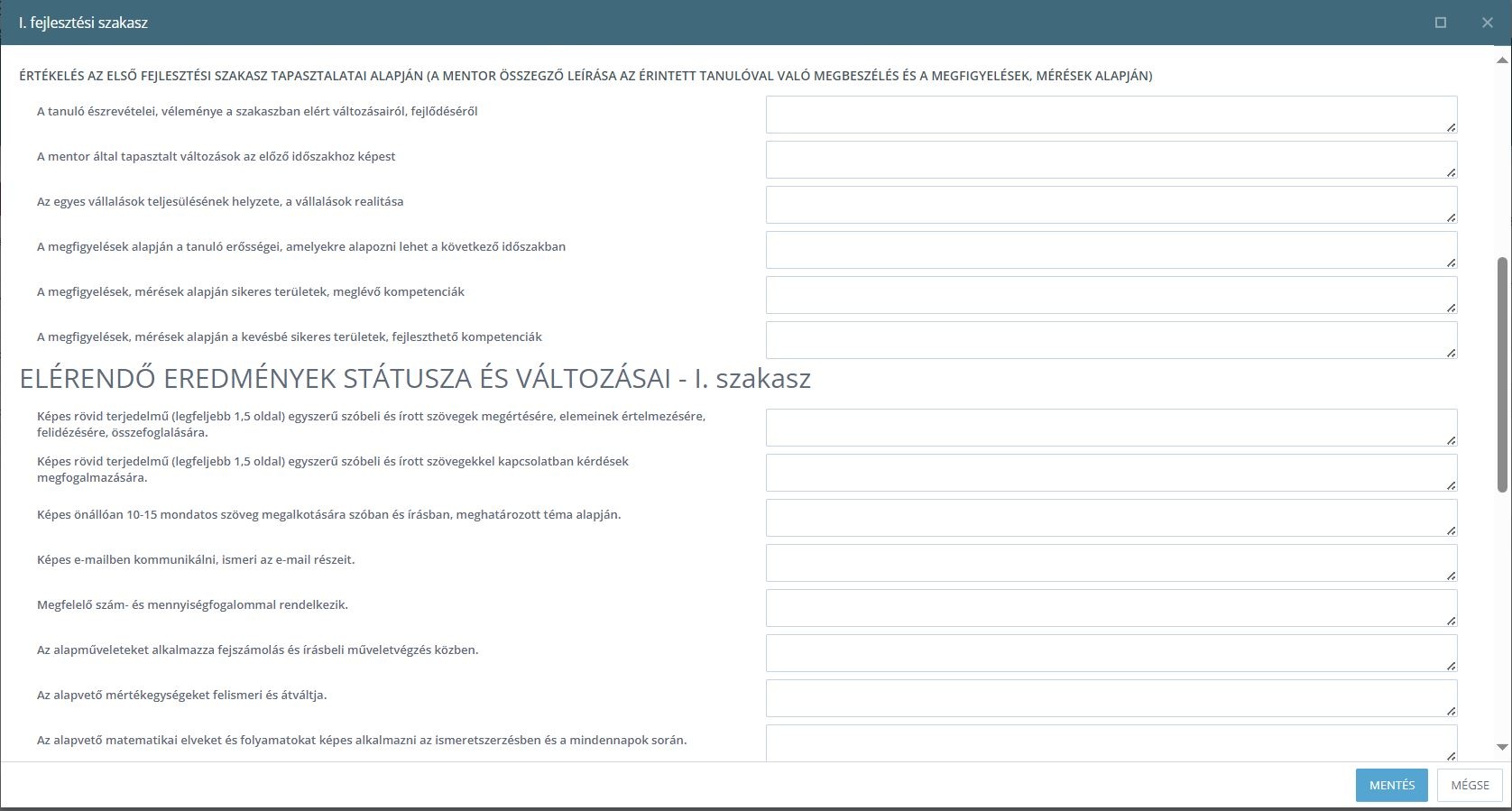The width and height of the screenshot is (1512, 811).
Task: Click the dialog title 'I. fejlesztési szakasz'
Action: 83,23
